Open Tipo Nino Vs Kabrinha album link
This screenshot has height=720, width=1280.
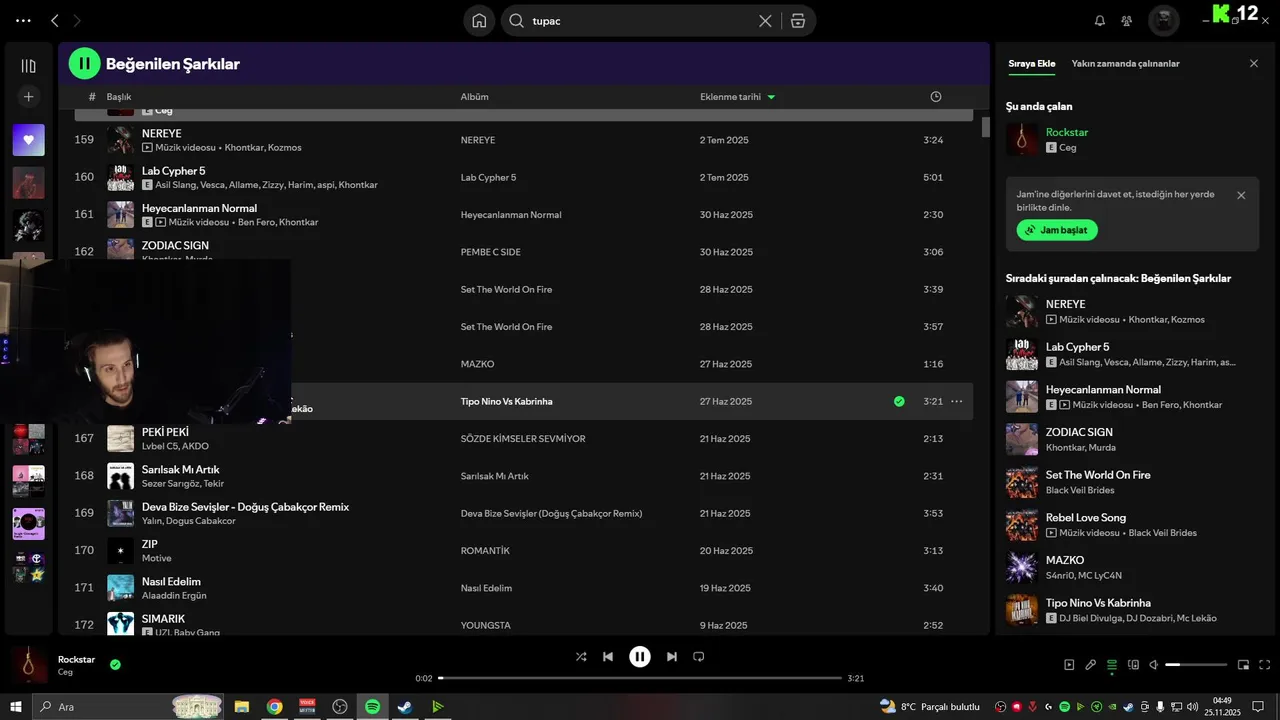[x=506, y=401]
